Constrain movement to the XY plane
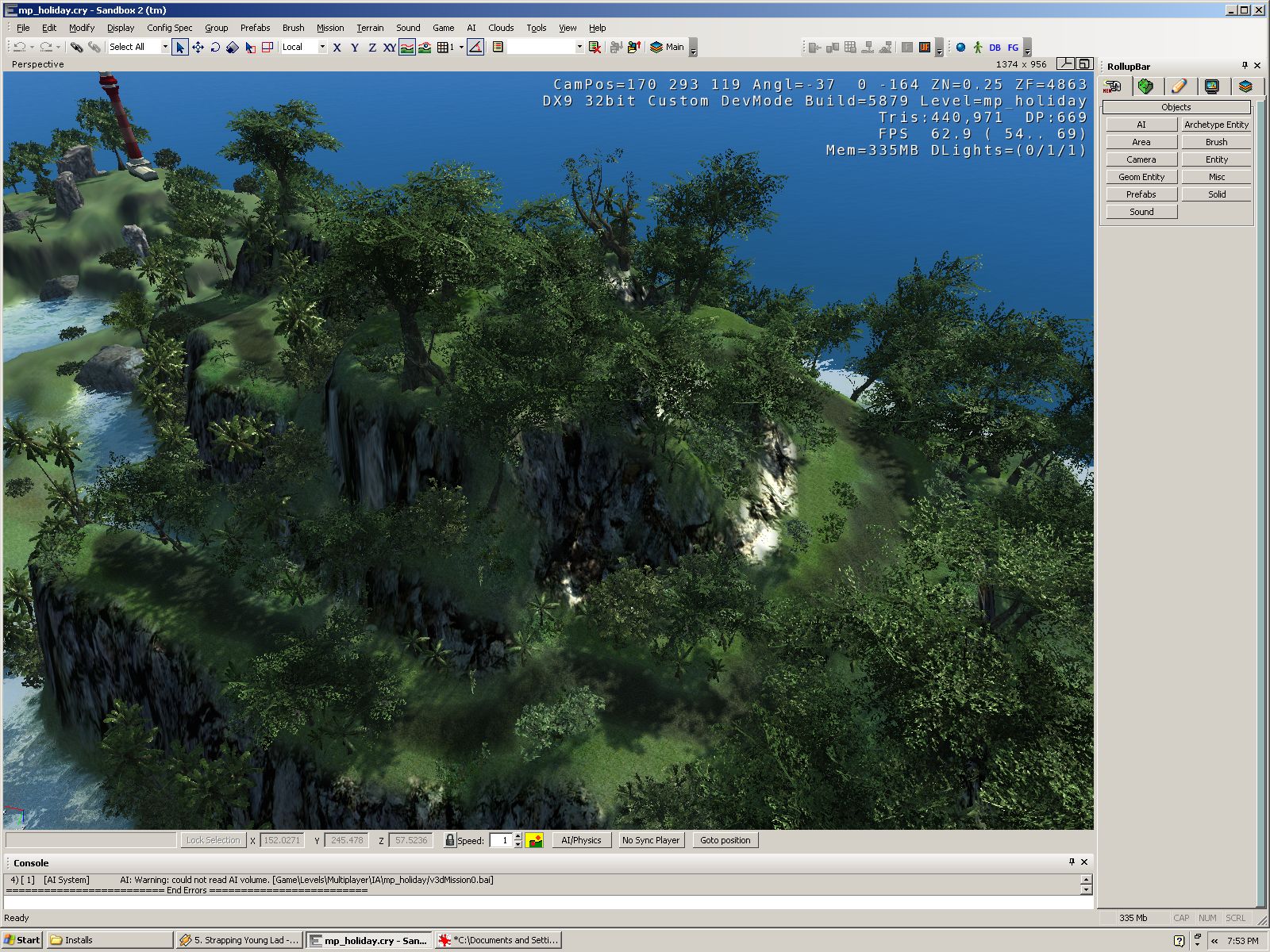This screenshot has height=952, width=1270. click(390, 47)
